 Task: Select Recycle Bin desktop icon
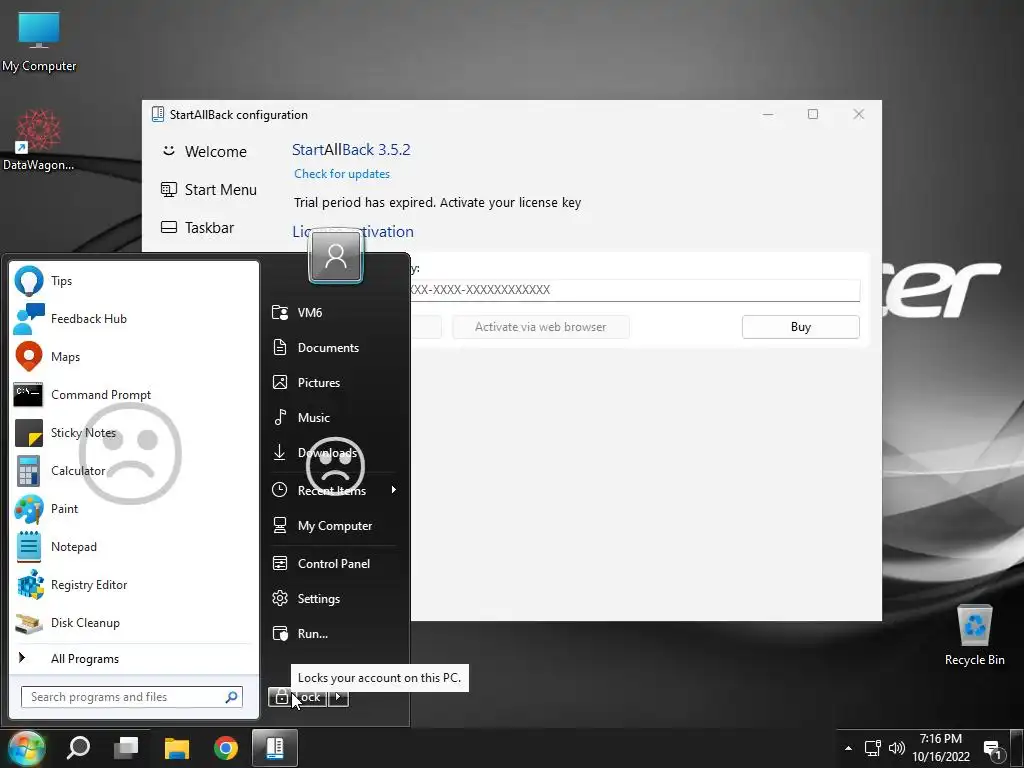[x=974, y=635]
